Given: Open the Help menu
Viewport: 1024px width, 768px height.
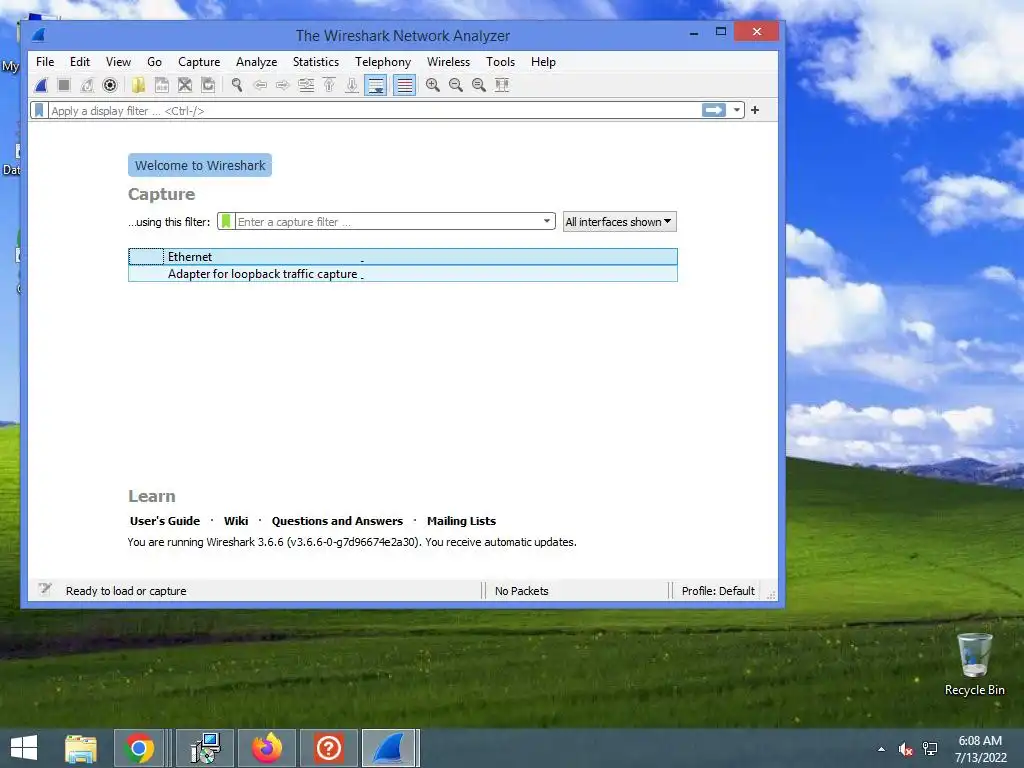Looking at the screenshot, I should [543, 61].
